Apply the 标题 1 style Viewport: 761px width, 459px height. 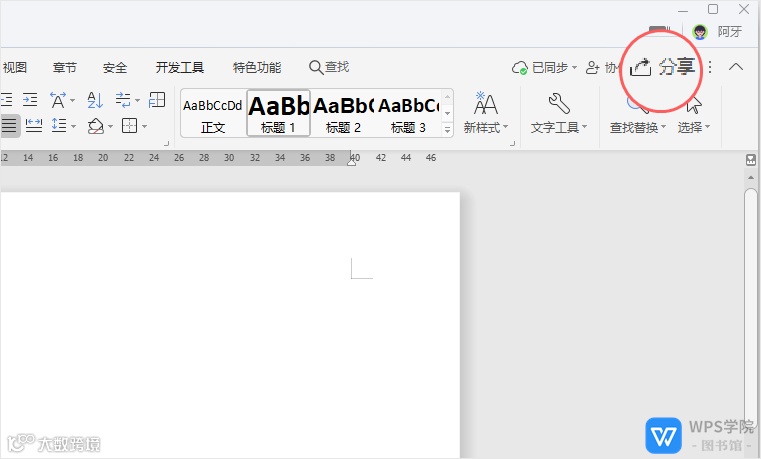(x=278, y=113)
